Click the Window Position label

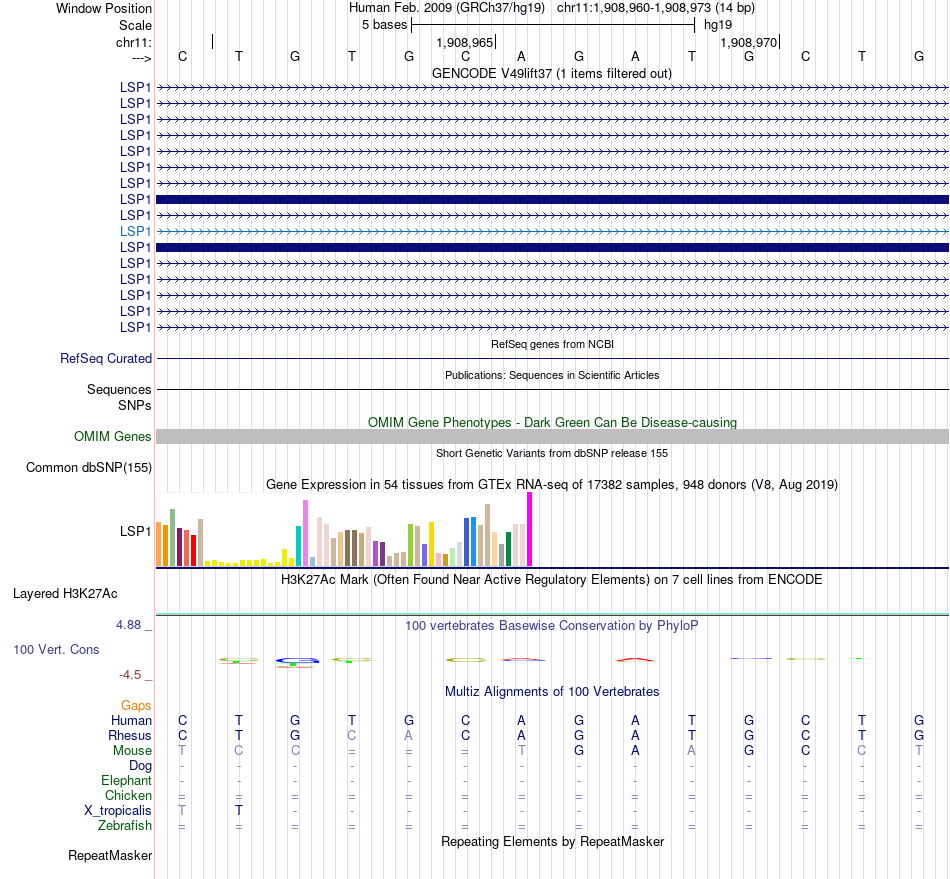click(x=104, y=8)
